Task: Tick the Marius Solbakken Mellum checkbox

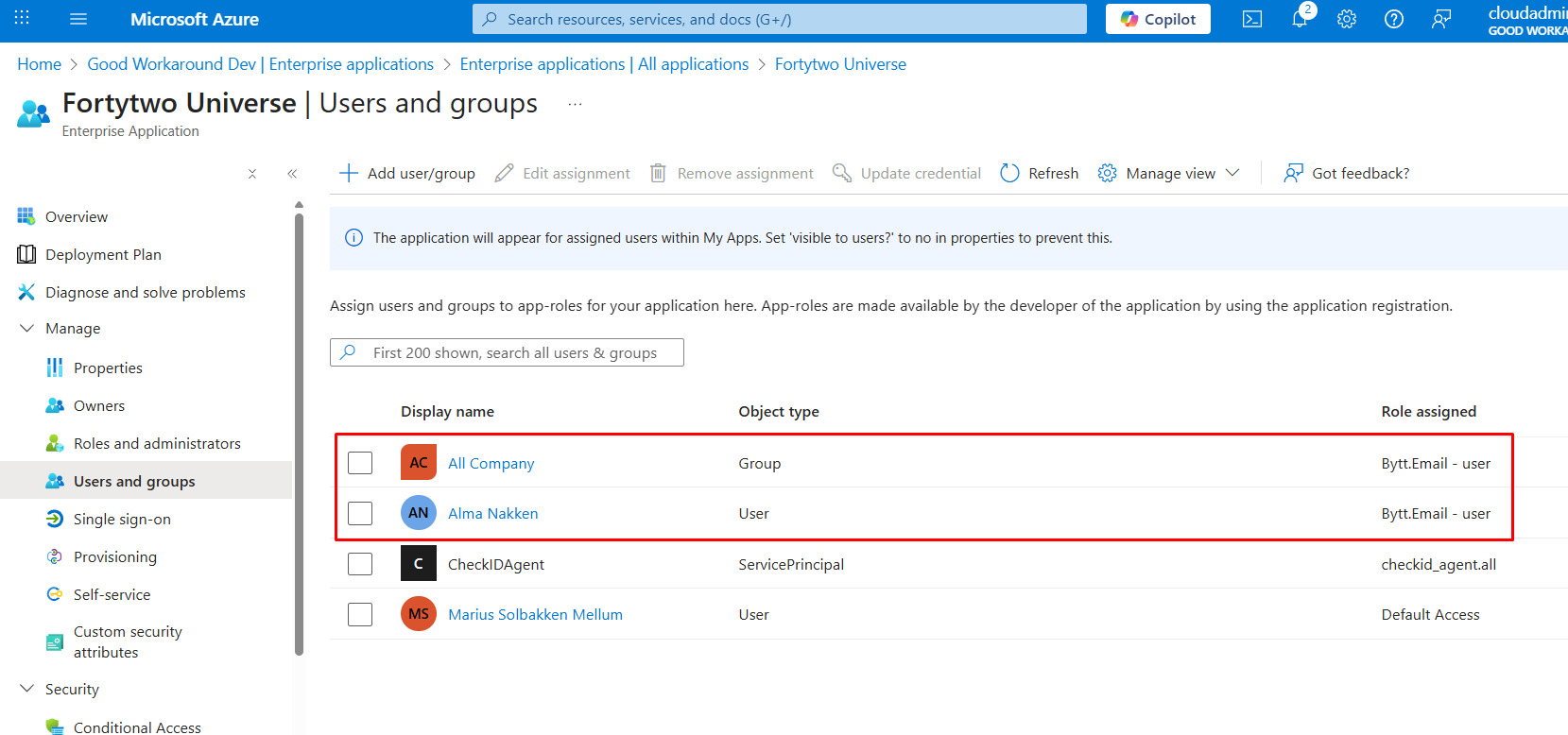Action: tap(360, 614)
